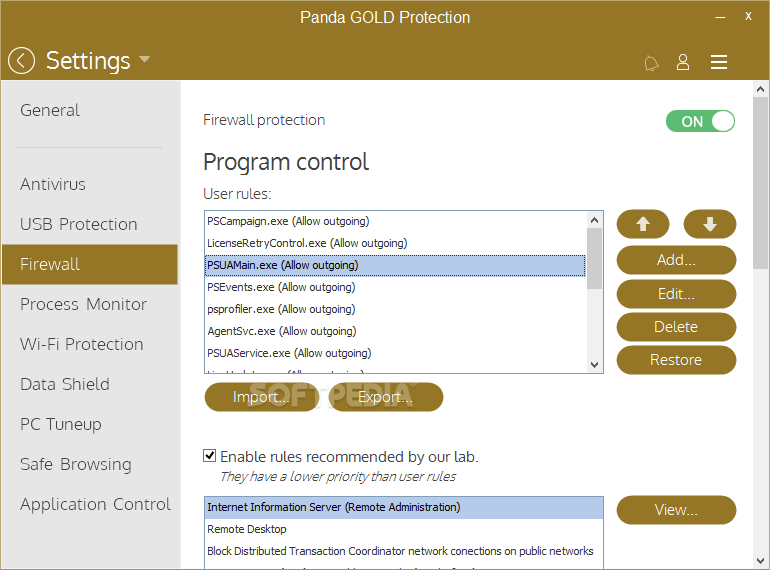770x570 pixels.
Task: Click the Import... rules button
Action: point(261,397)
